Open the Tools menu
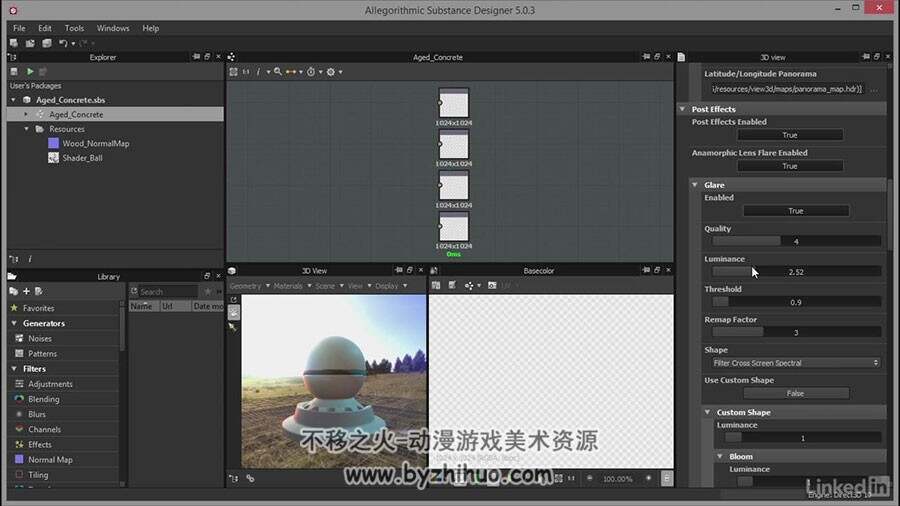 (x=74, y=28)
